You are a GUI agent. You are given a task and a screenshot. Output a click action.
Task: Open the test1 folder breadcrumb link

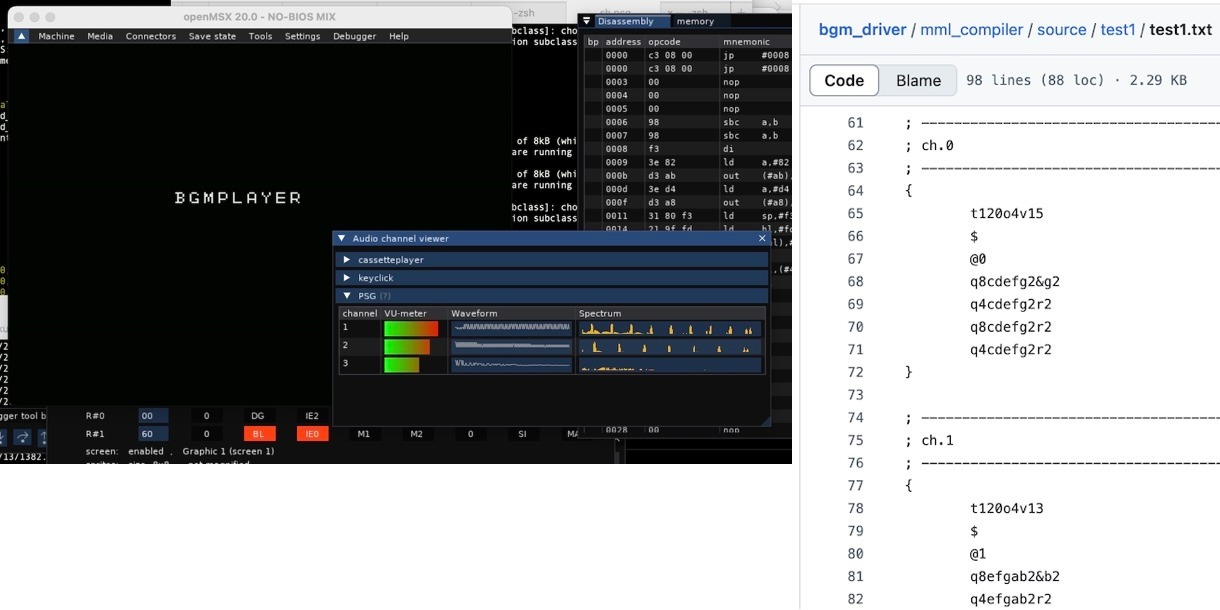[1118, 29]
